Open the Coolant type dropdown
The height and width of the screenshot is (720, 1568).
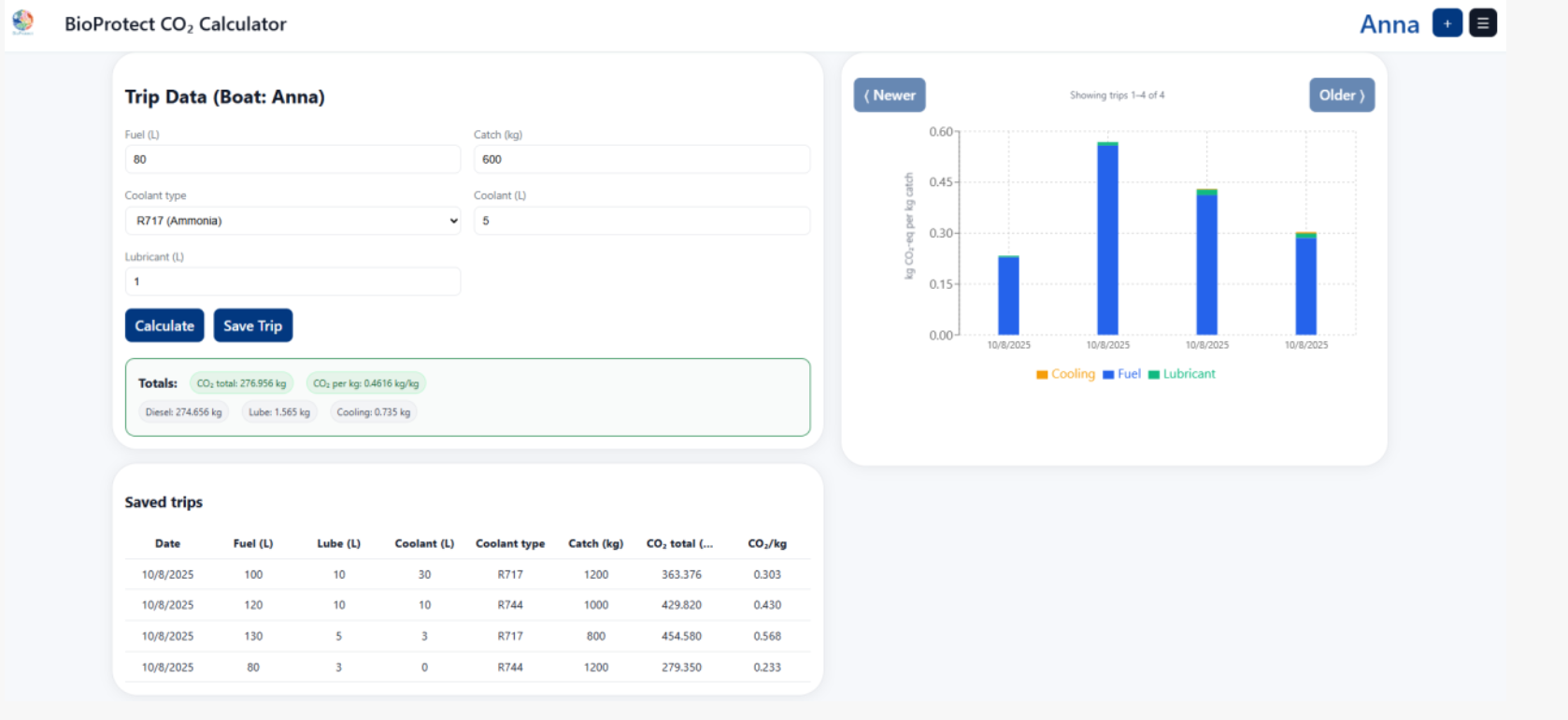tap(292, 221)
